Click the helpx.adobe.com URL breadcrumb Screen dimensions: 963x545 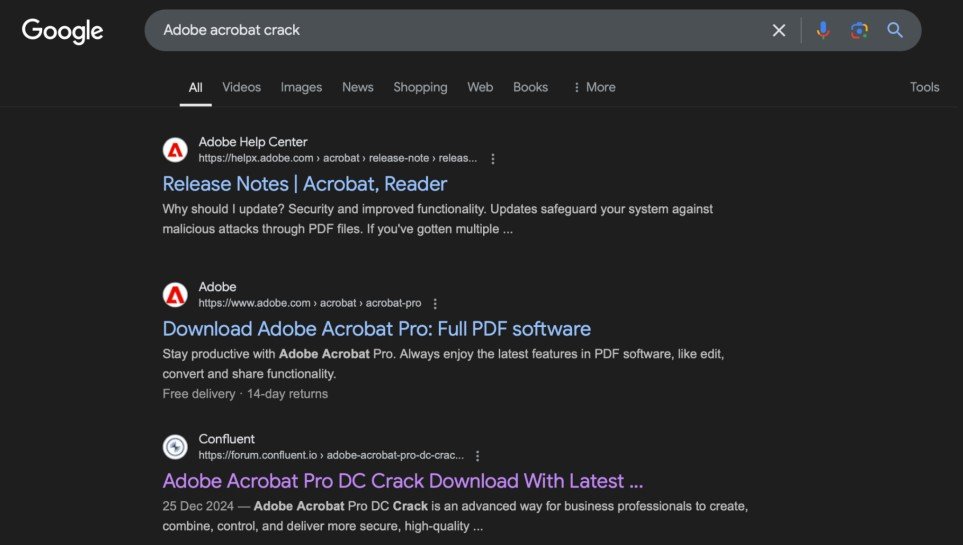coord(337,158)
